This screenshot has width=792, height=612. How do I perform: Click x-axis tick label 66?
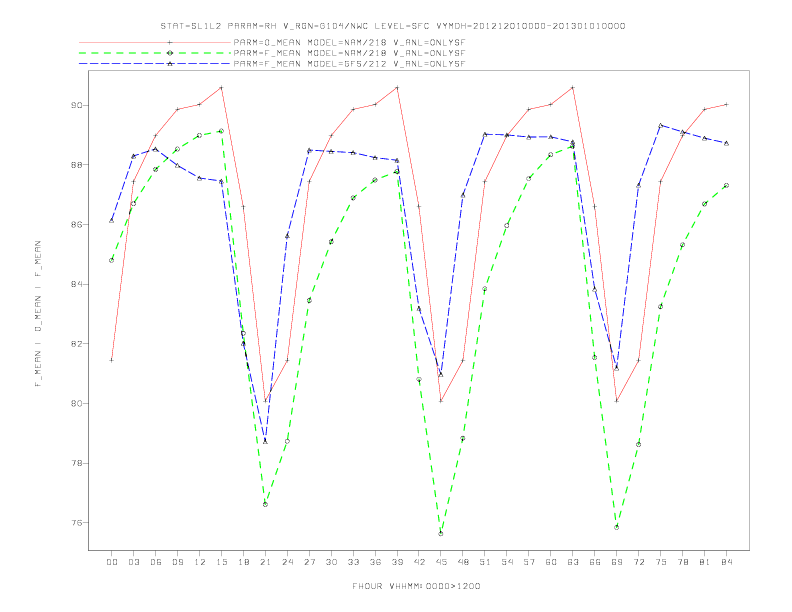point(595,562)
